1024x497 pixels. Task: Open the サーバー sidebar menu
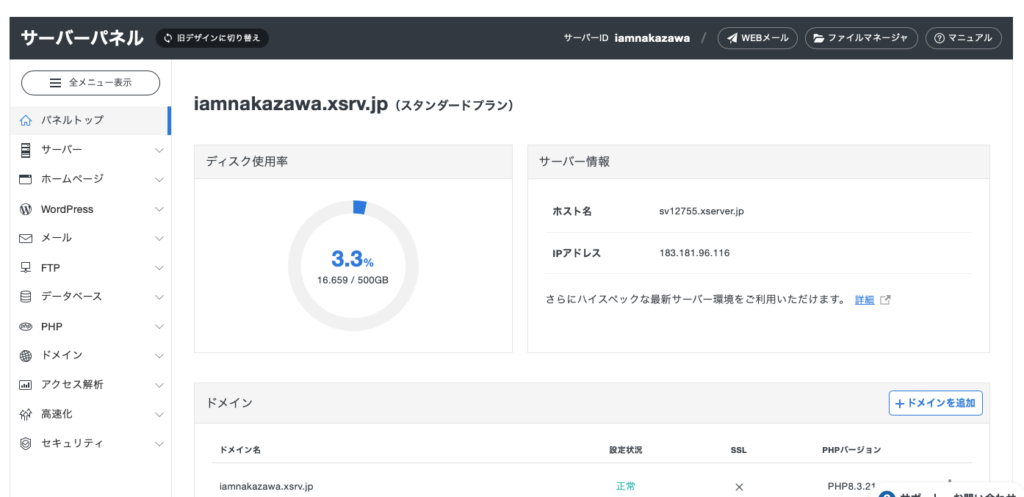[90, 150]
